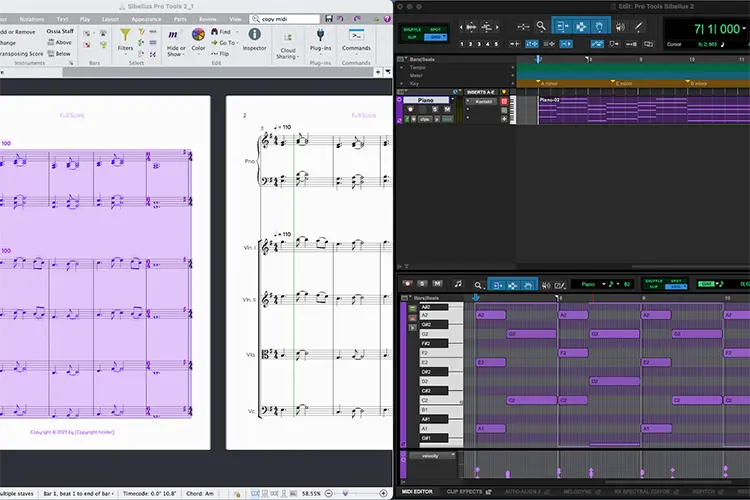This screenshot has width=750, height=500.
Task: Click Ossia Staff Above in Sibelius ribbon
Action: (x=60, y=42)
